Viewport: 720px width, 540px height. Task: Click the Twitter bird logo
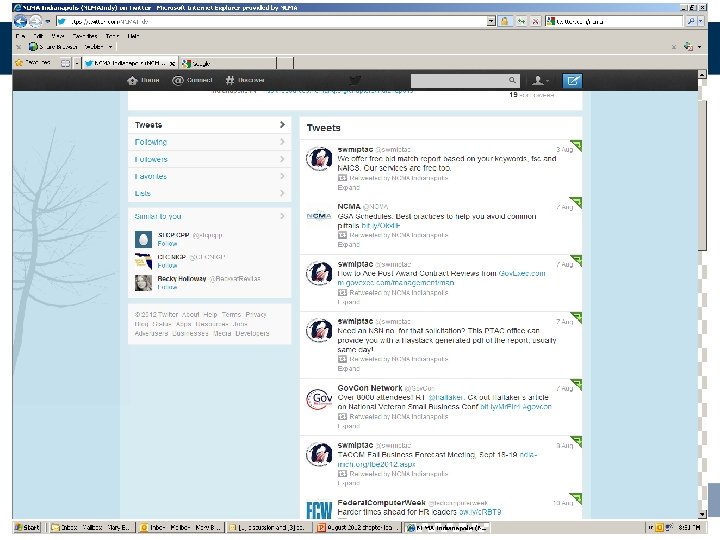pyautogui.click(x=354, y=81)
